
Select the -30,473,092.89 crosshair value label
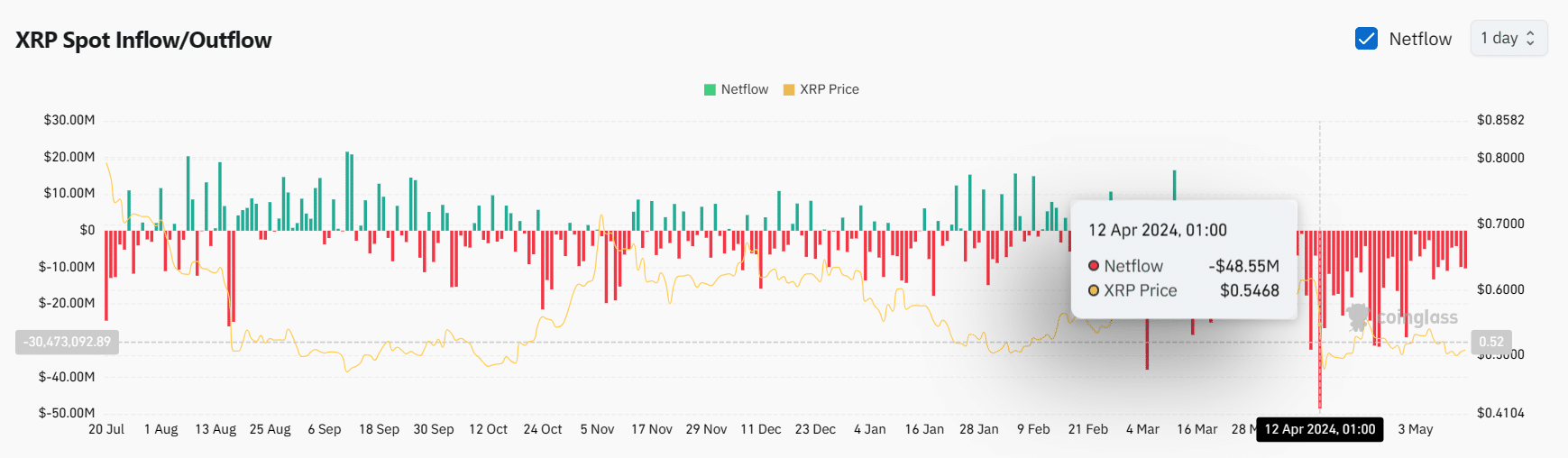(68, 342)
